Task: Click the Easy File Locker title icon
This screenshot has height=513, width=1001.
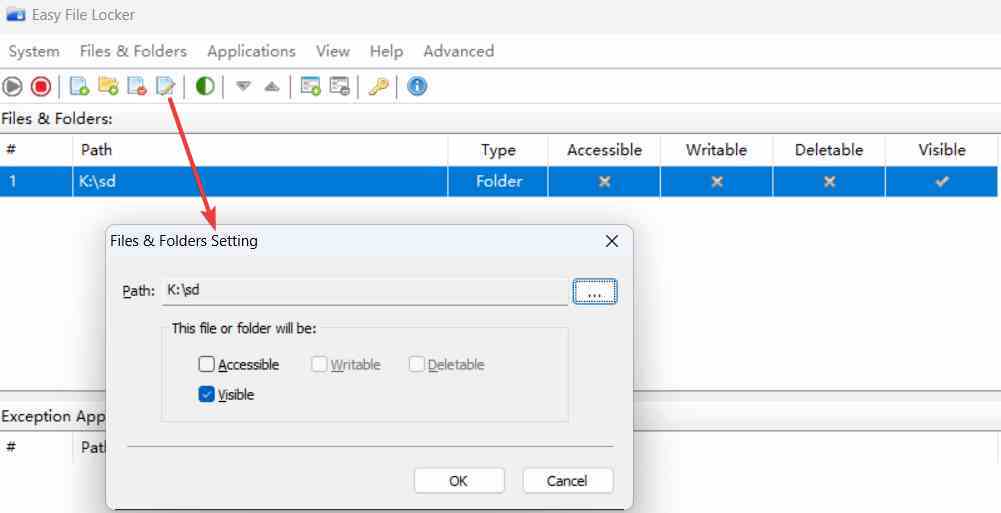Action: pos(16,15)
